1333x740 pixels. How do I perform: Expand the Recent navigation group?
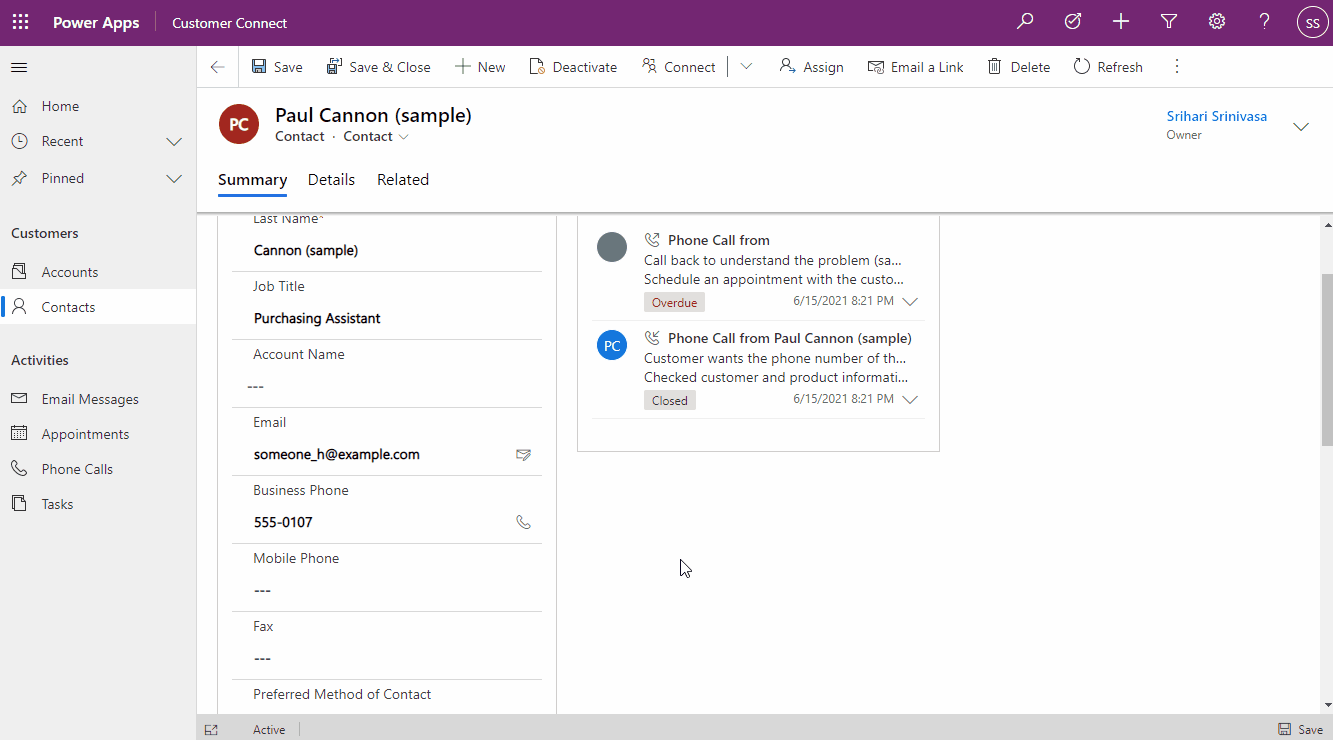point(174,142)
